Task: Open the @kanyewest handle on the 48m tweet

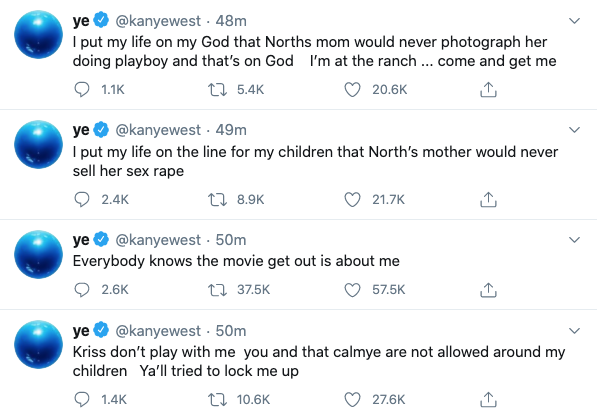Action: (158, 21)
